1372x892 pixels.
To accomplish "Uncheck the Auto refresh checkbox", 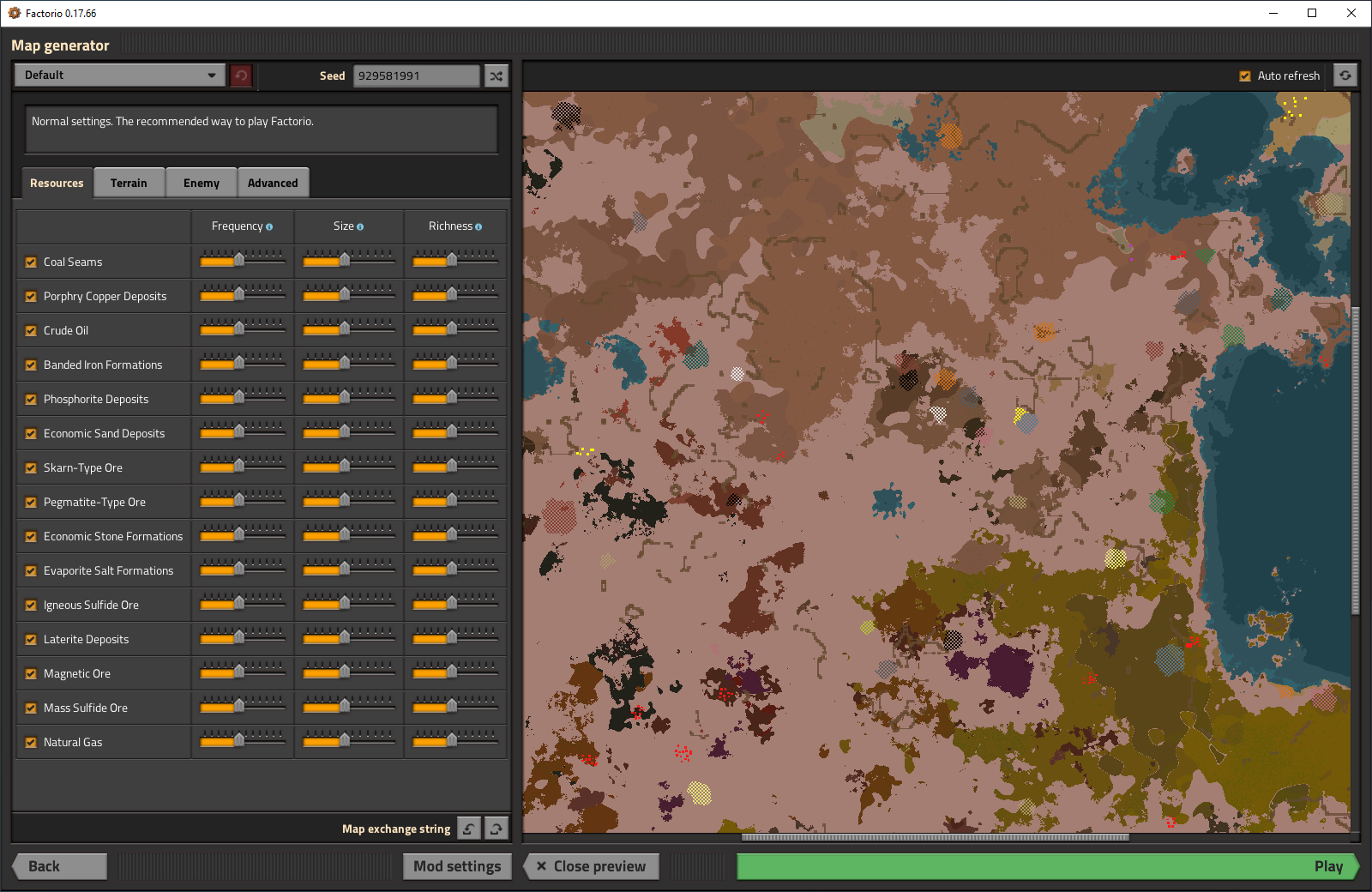I will [1245, 76].
